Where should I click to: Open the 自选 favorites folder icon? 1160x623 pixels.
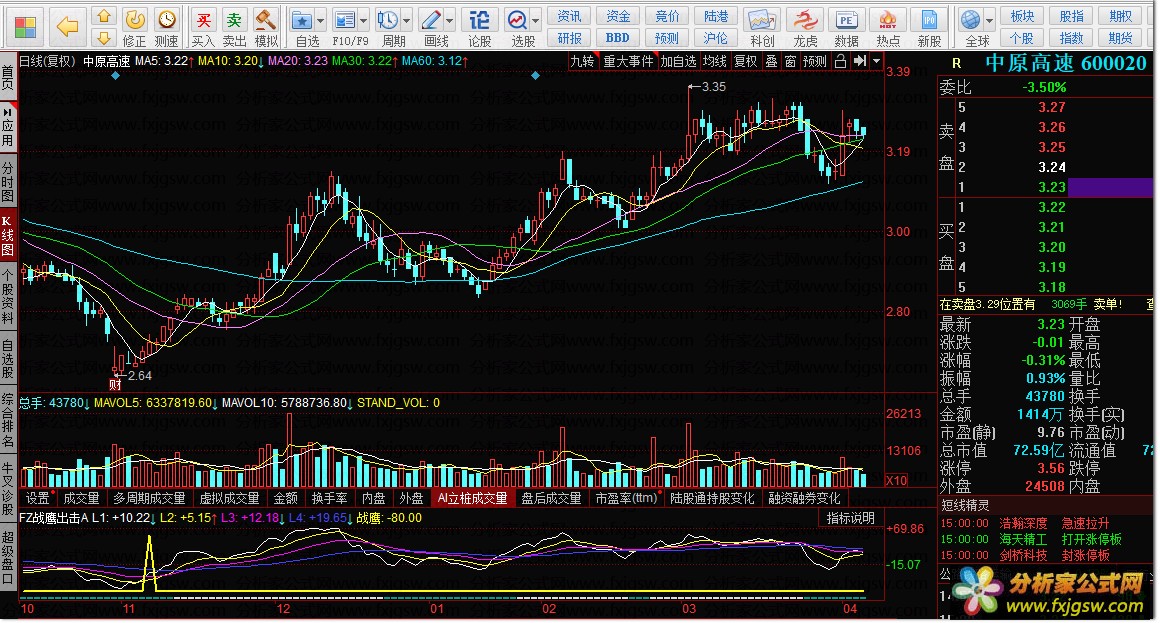[302, 20]
